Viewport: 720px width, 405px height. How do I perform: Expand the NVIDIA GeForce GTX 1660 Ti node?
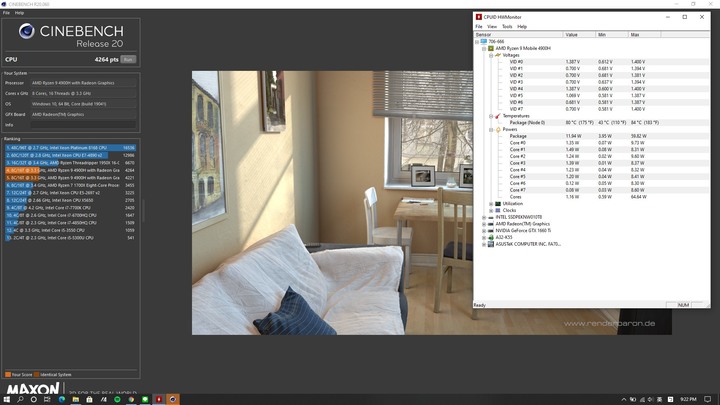click(484, 231)
